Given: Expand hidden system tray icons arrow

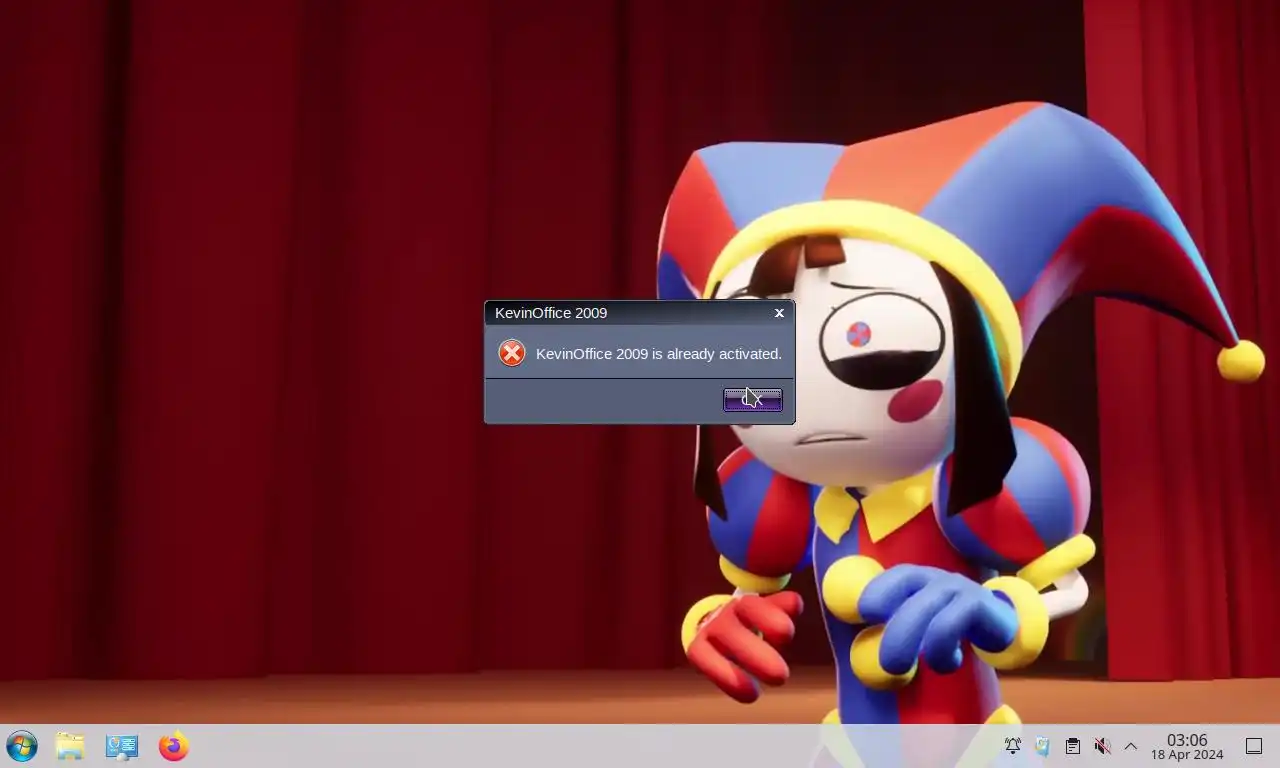Looking at the screenshot, I should [1131, 746].
